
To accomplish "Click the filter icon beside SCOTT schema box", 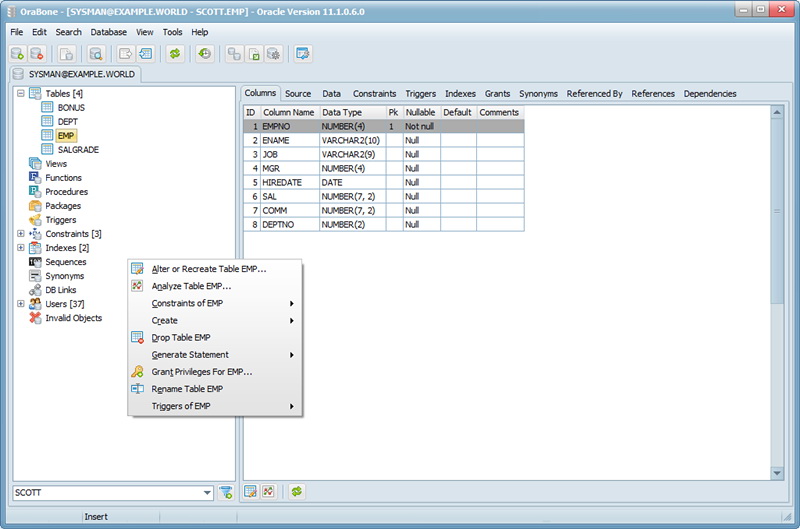I will 226,492.
